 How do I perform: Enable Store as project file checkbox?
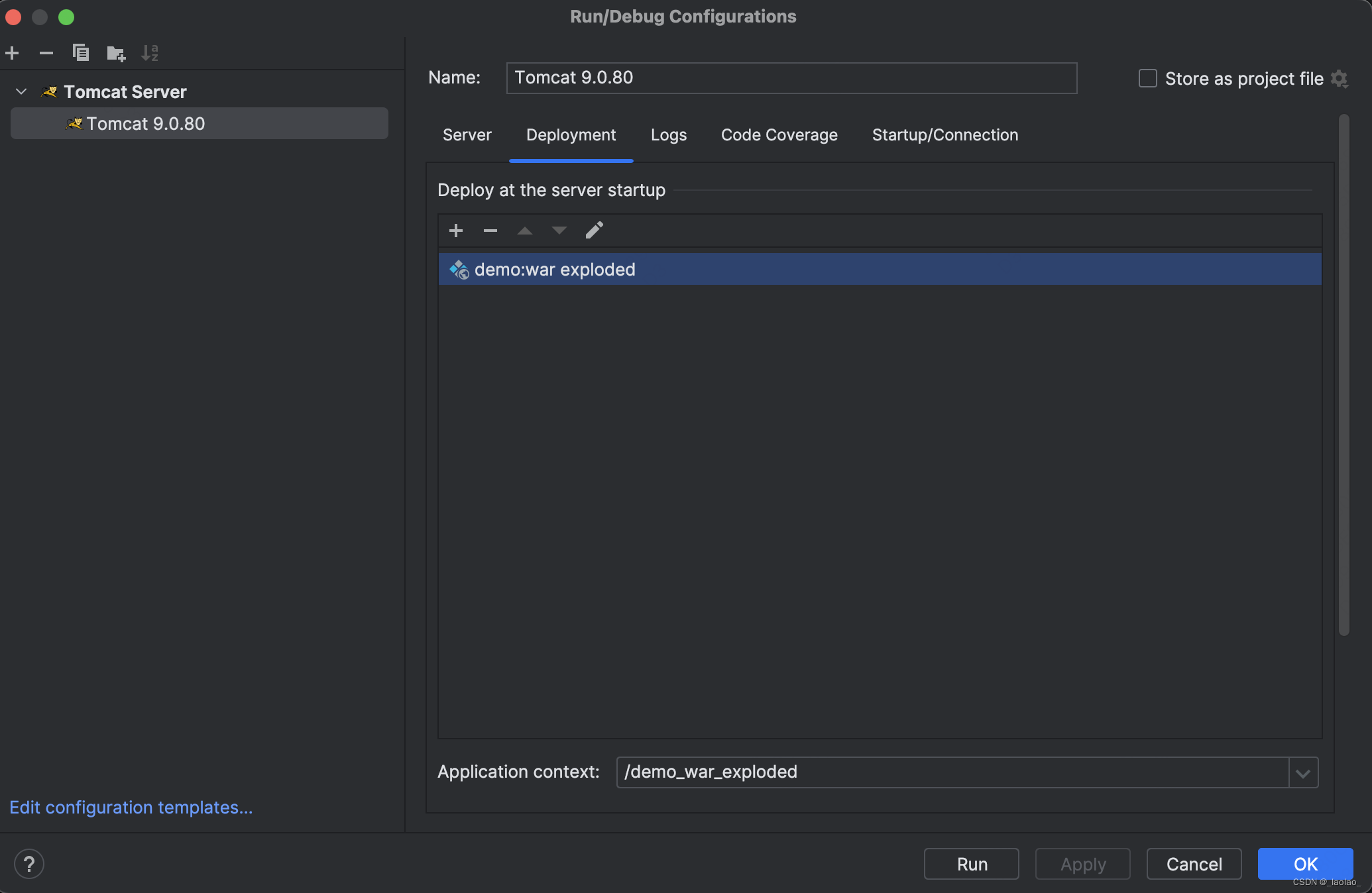(1148, 78)
